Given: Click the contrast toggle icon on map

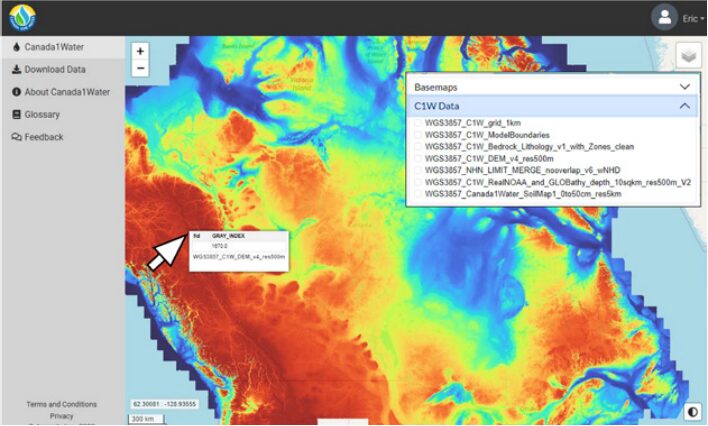Looking at the screenshot, I should coord(692,412).
